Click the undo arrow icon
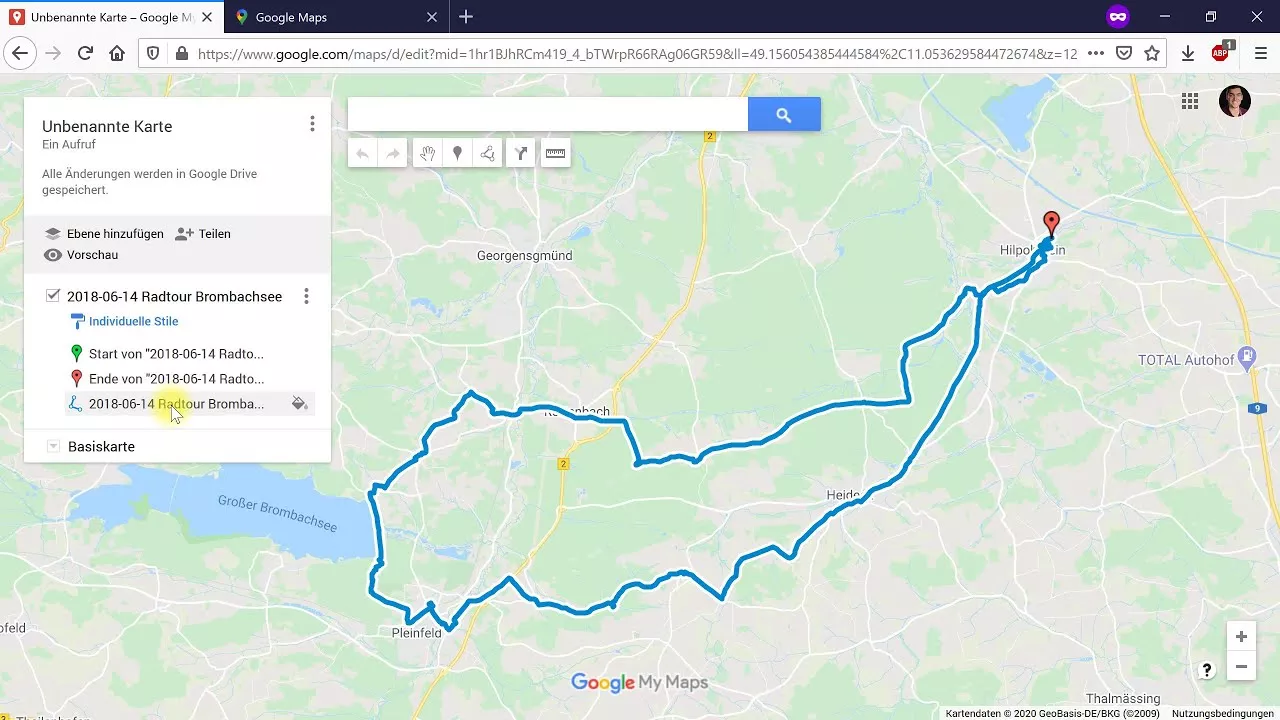 pyautogui.click(x=362, y=152)
